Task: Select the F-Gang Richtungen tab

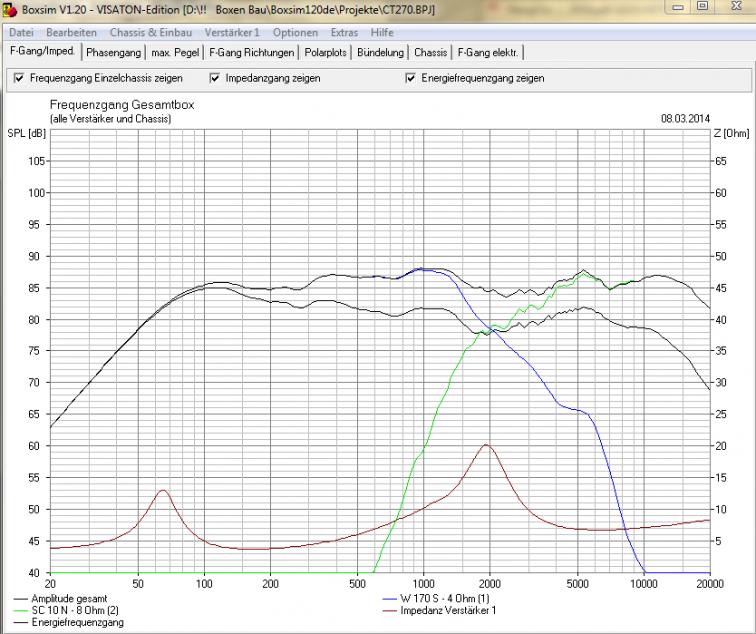Action: [252, 52]
